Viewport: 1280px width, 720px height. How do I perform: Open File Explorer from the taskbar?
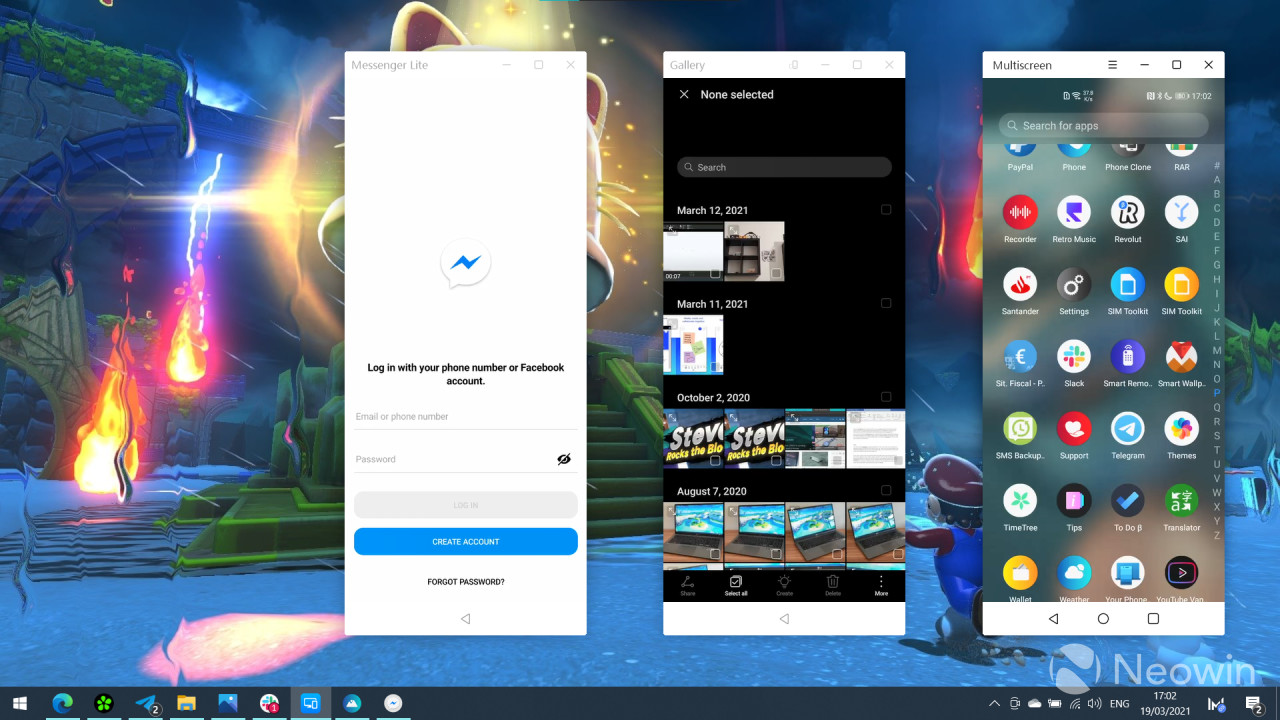(x=186, y=703)
